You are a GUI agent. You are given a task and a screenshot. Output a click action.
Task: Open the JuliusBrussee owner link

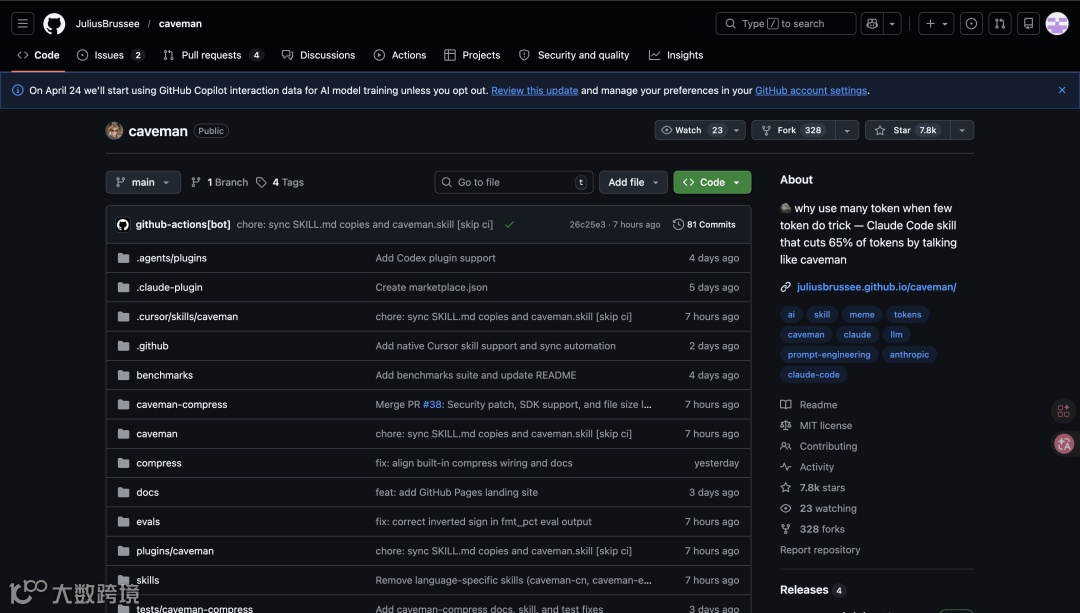(x=107, y=23)
